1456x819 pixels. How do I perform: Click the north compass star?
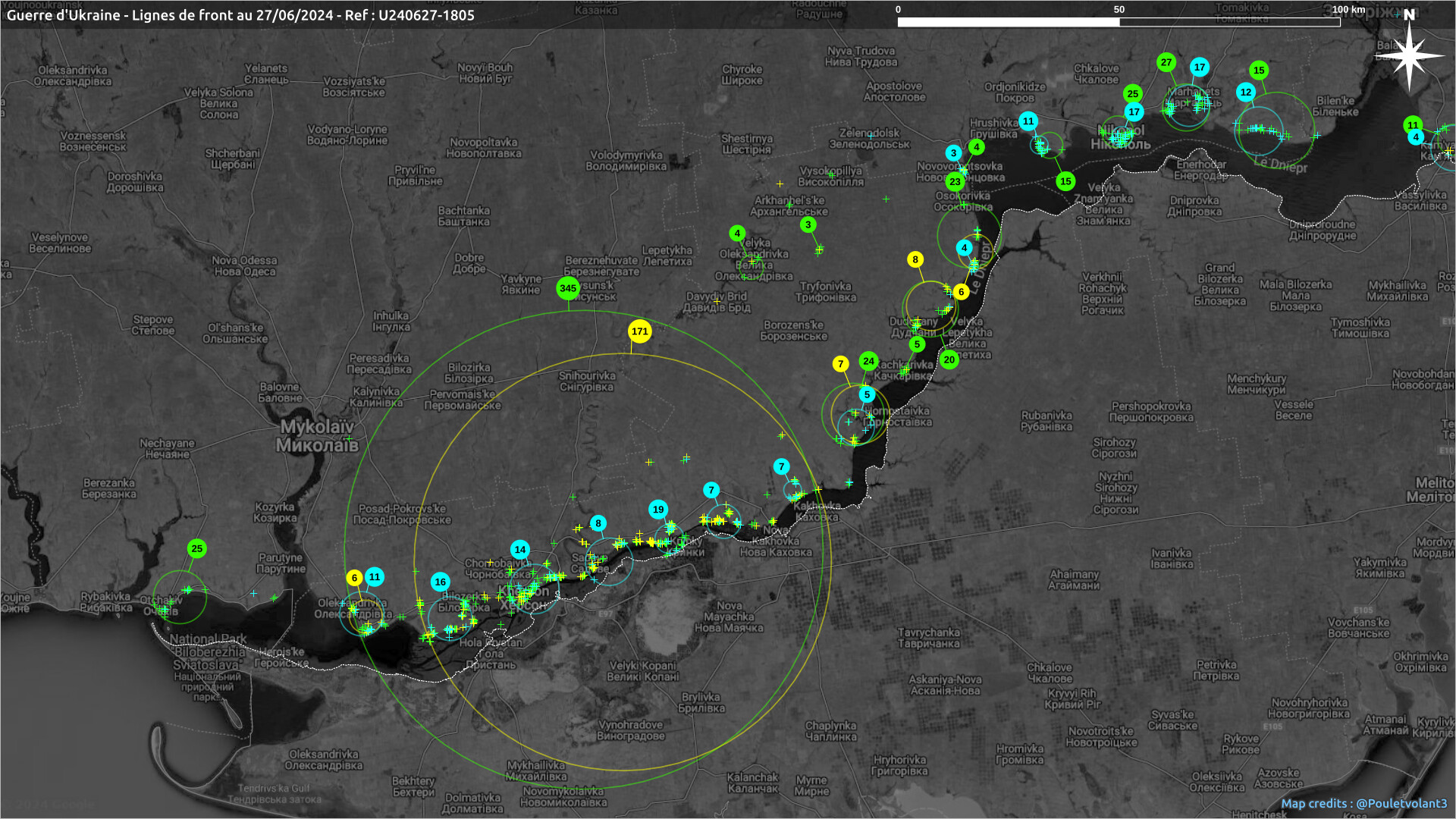pyautogui.click(x=1409, y=55)
